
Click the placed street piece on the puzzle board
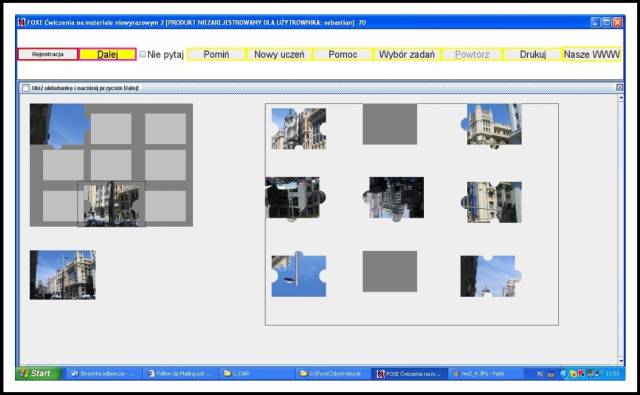[111, 204]
